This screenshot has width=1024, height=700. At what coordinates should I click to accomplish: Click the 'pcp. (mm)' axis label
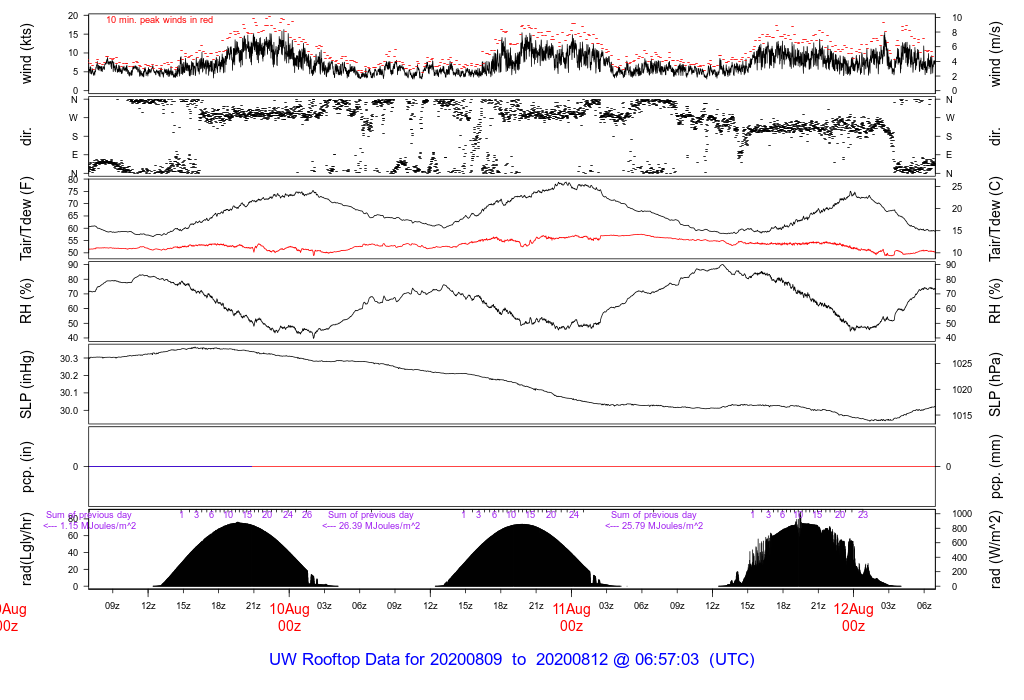995,466
